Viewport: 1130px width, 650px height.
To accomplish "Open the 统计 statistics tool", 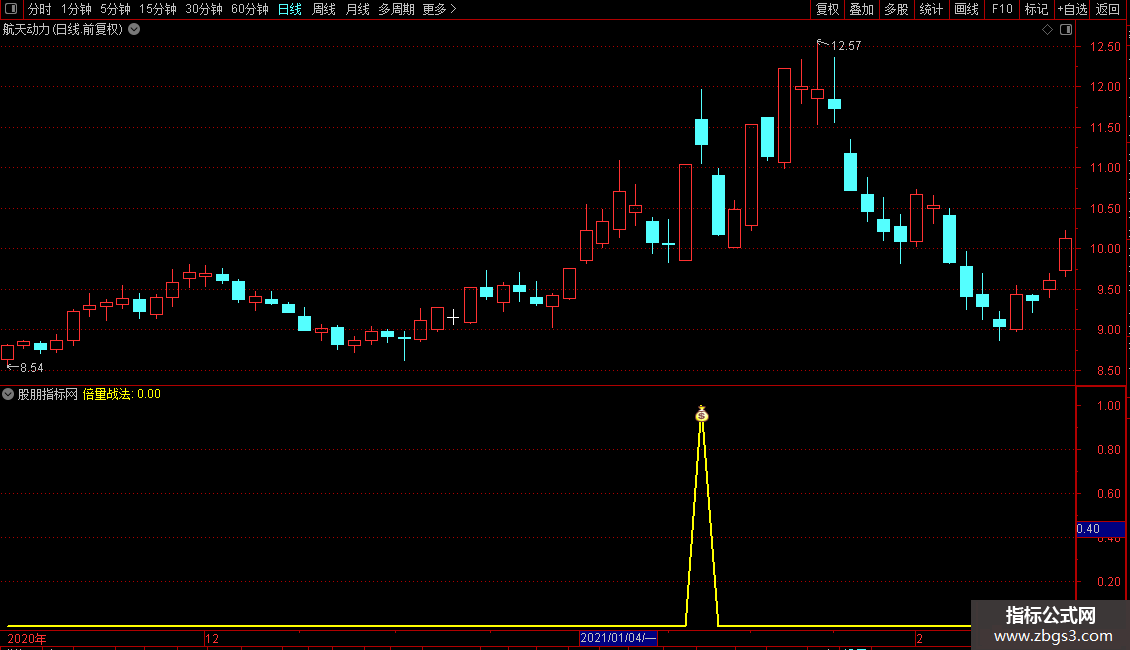I will tap(931, 9).
